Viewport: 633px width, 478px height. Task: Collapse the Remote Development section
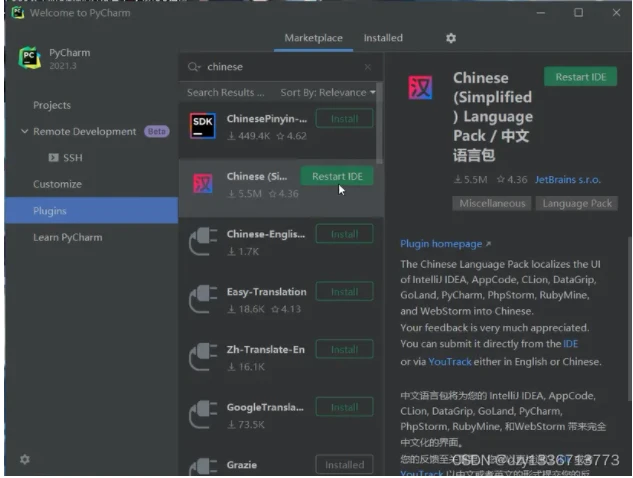(x=25, y=132)
